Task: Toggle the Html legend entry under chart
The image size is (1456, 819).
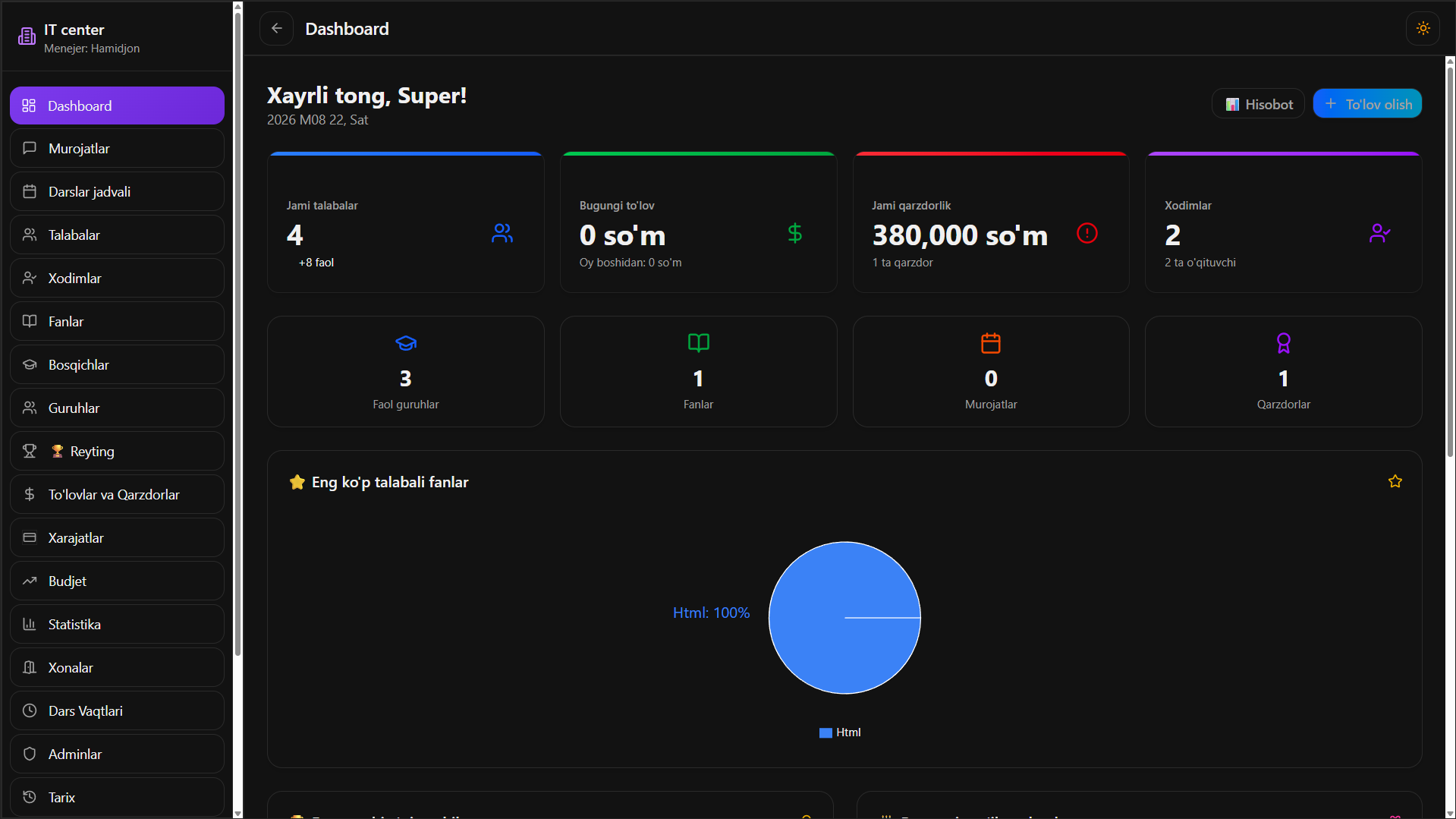Action: pyautogui.click(x=840, y=732)
